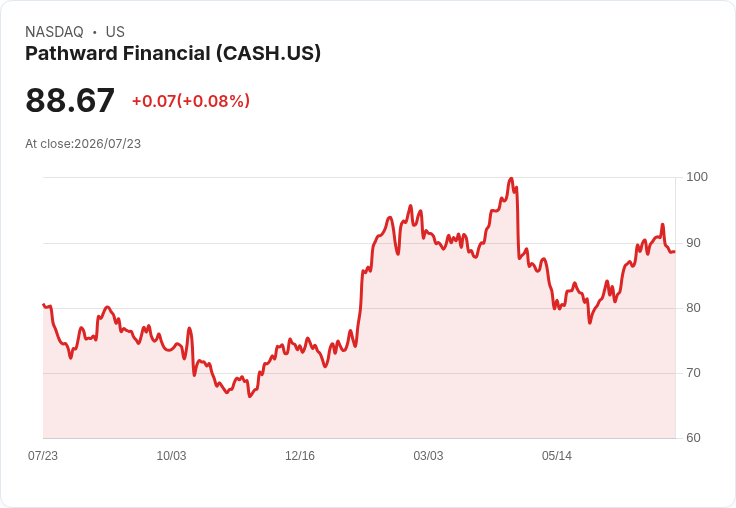Image resolution: width=736 pixels, height=508 pixels.
Task: Click the 60 y-axis price label
Action: pos(693,438)
